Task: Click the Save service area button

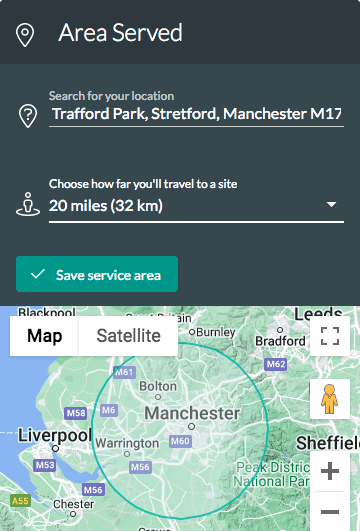Action: (x=97, y=274)
